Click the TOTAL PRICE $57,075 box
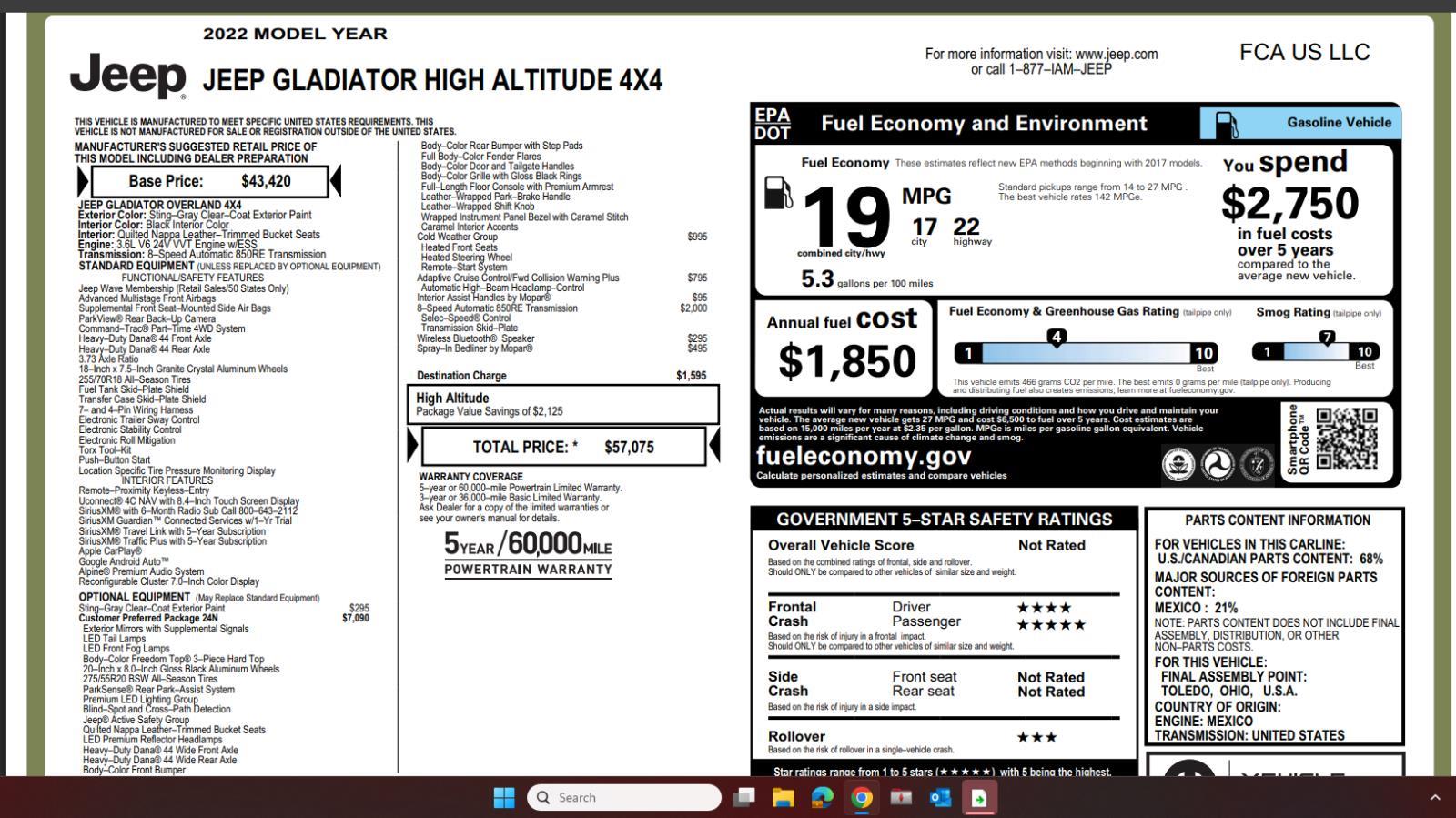Image resolution: width=1456 pixels, height=818 pixels. (x=563, y=447)
